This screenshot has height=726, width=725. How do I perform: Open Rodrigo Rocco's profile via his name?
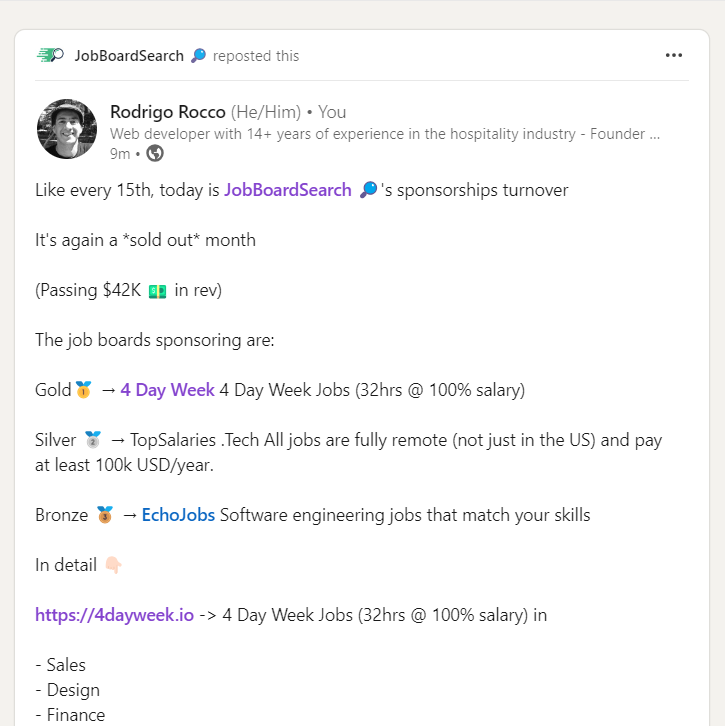[168, 112]
